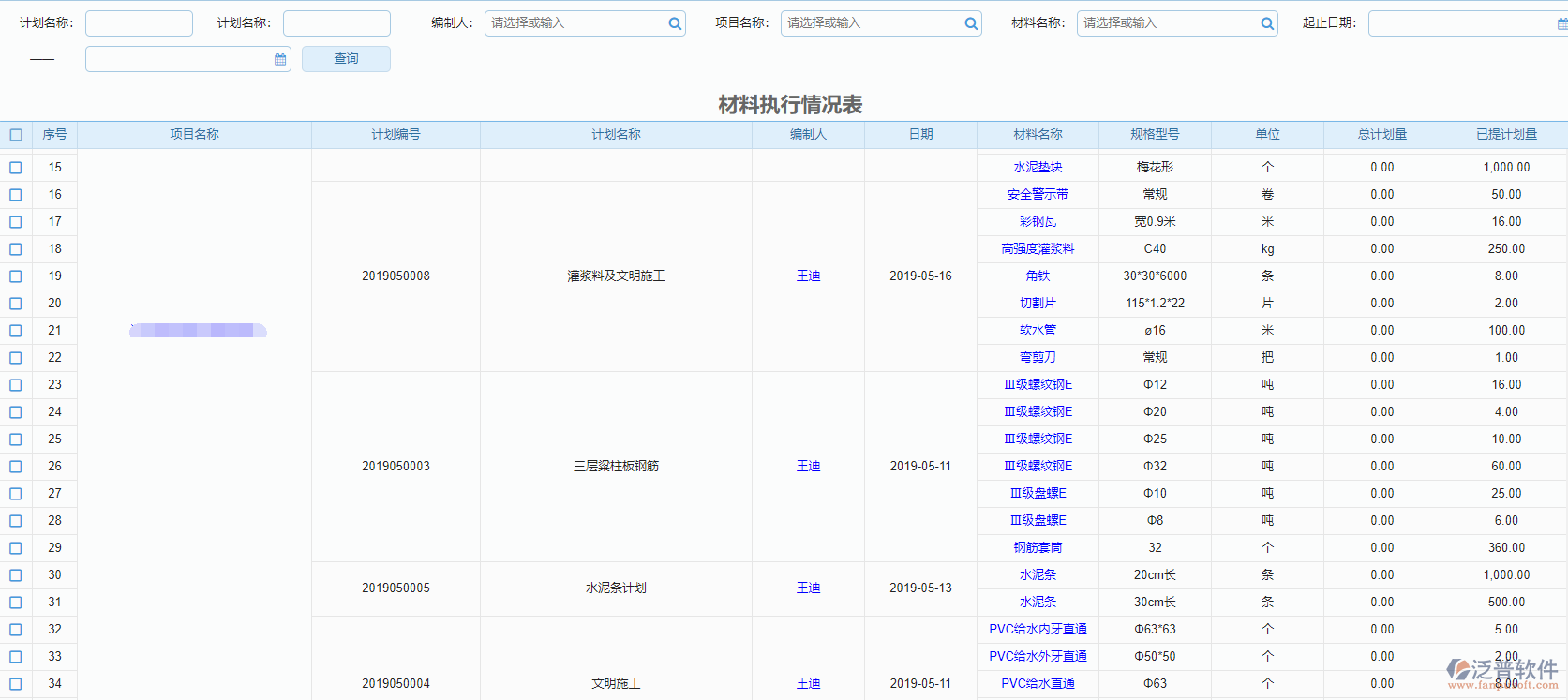The image size is (1568, 700).
Task: Open 水泥条 link with spec 30cm长
Action: pos(1038,603)
